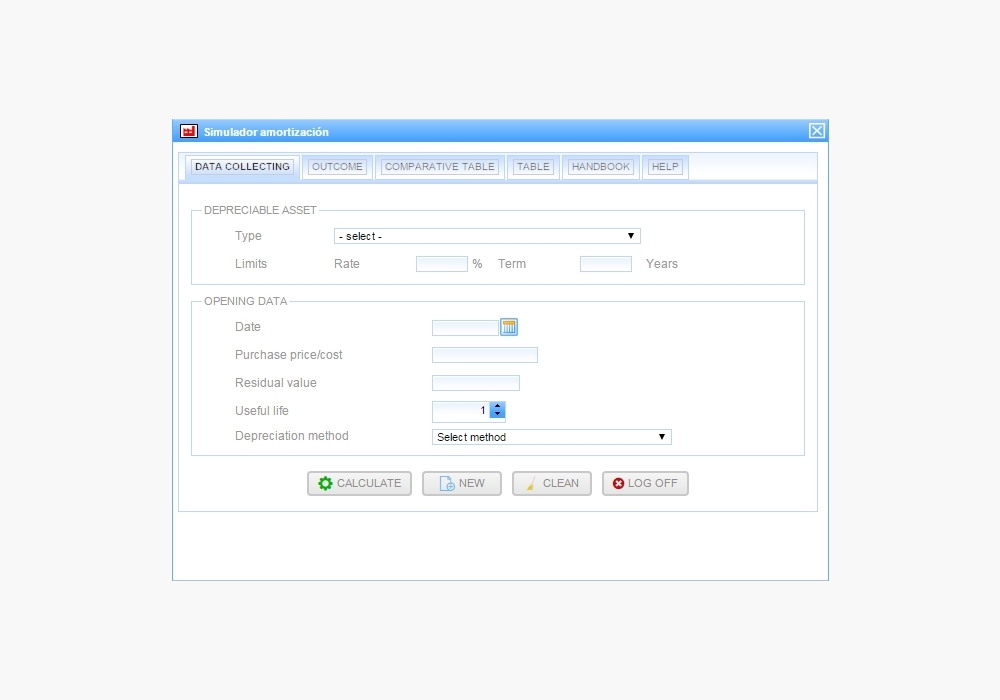This screenshot has height=700, width=1000.
Task: Click the Simulador amortización app icon
Action: click(188, 131)
